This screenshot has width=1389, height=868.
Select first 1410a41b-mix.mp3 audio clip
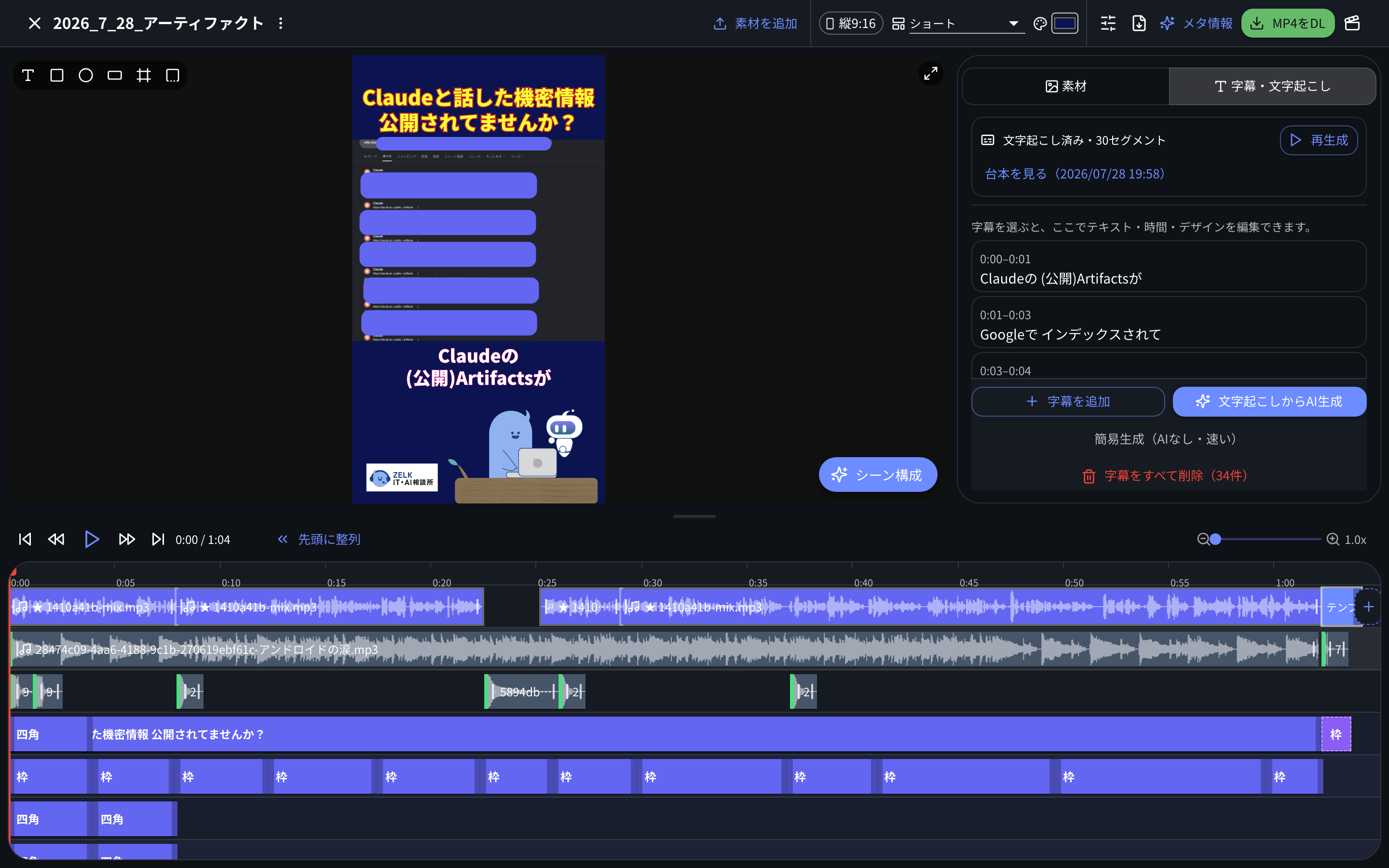(x=93, y=607)
